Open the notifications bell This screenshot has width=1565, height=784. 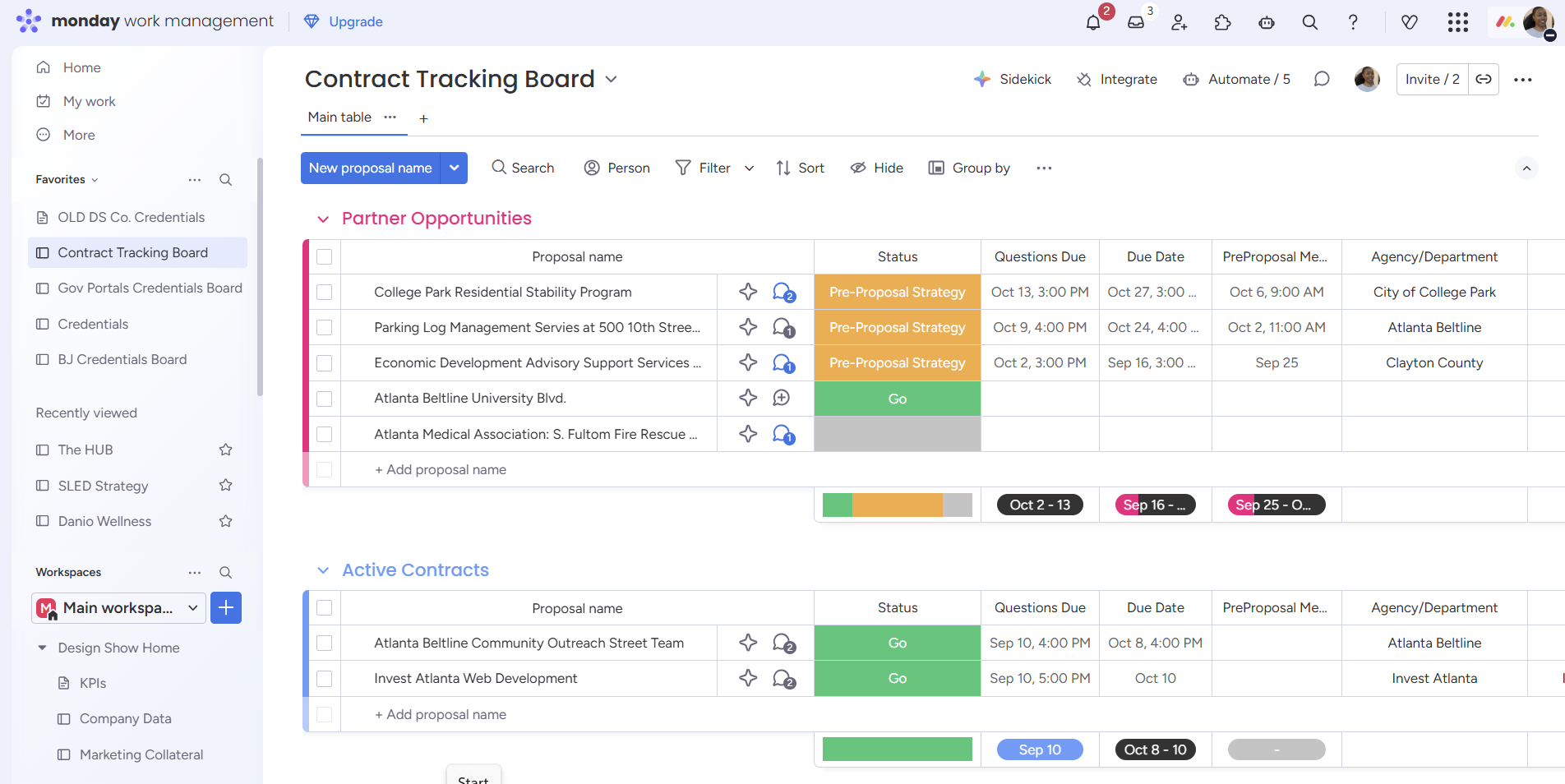pos(1093,22)
